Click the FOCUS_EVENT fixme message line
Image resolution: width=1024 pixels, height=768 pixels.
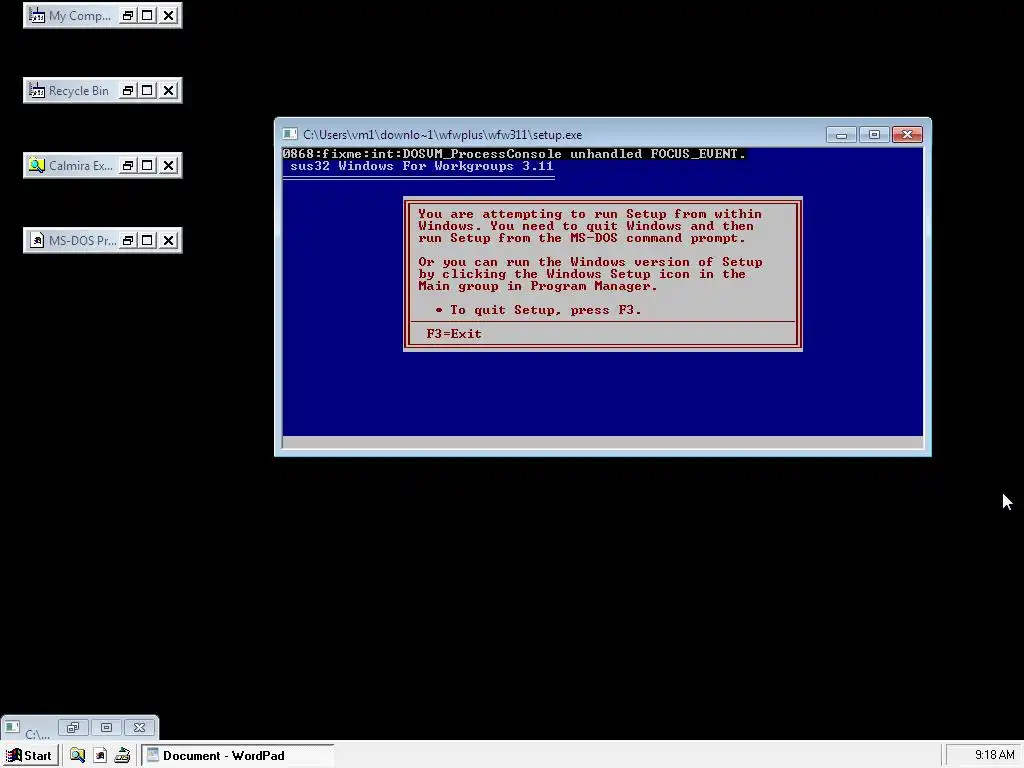coord(513,154)
